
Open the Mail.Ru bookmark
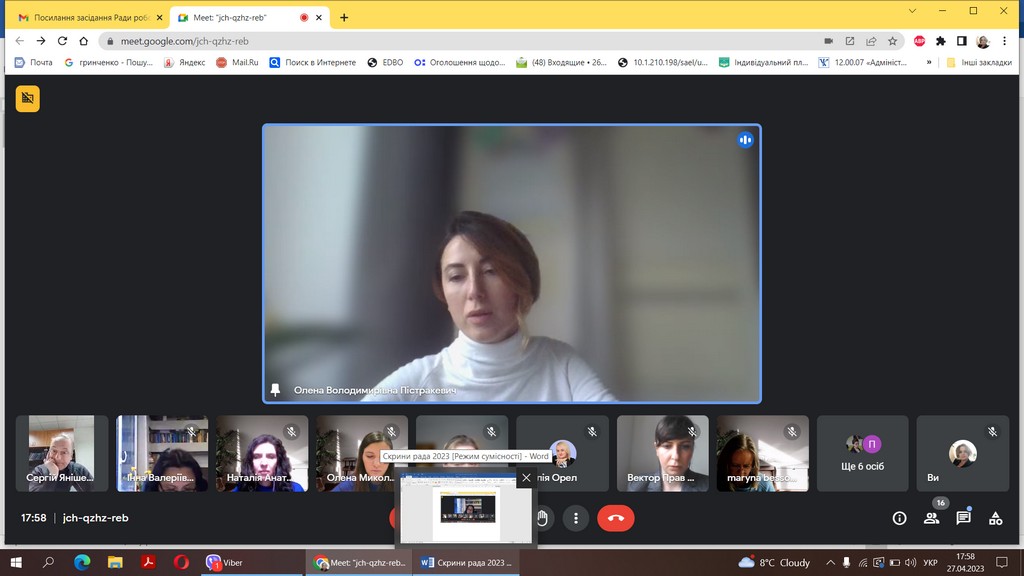coord(237,62)
